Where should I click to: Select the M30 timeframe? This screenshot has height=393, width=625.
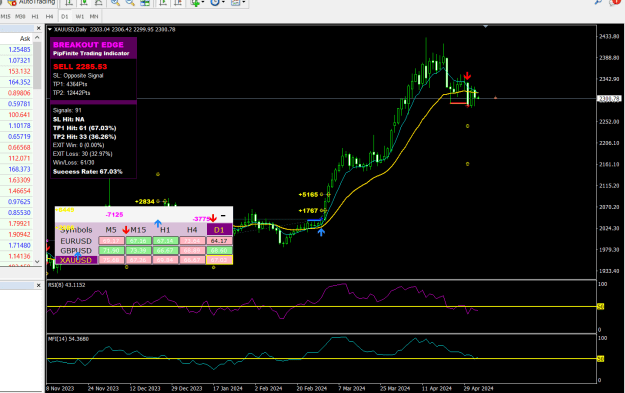point(20,16)
